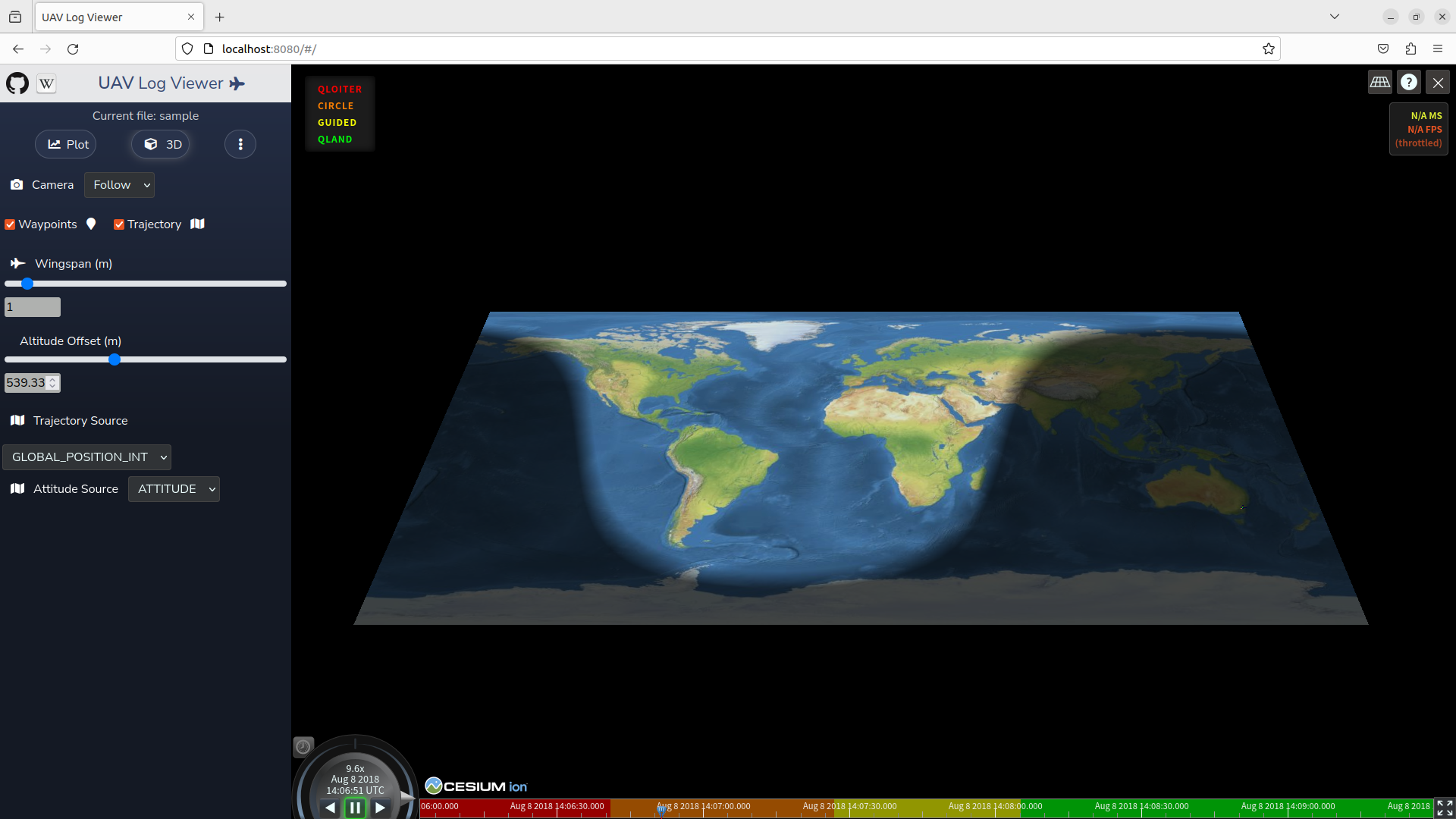Open the three-dots more options button
This screenshot has width=1456, height=819.
point(240,144)
